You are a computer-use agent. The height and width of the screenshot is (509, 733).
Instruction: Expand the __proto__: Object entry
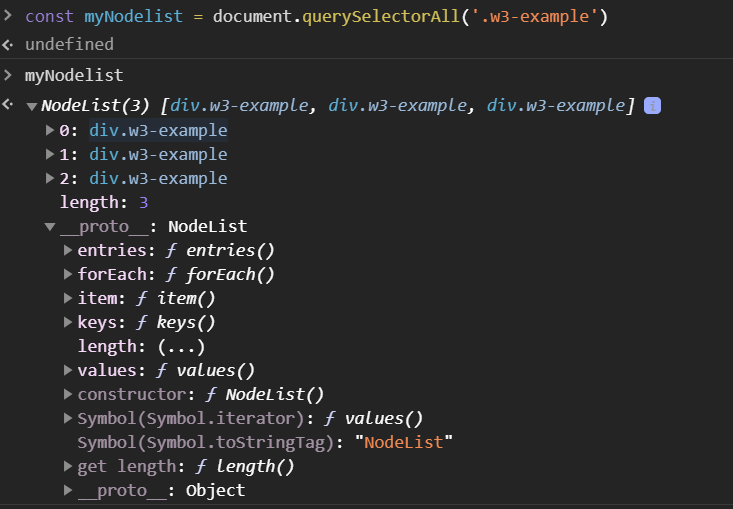click(68, 490)
